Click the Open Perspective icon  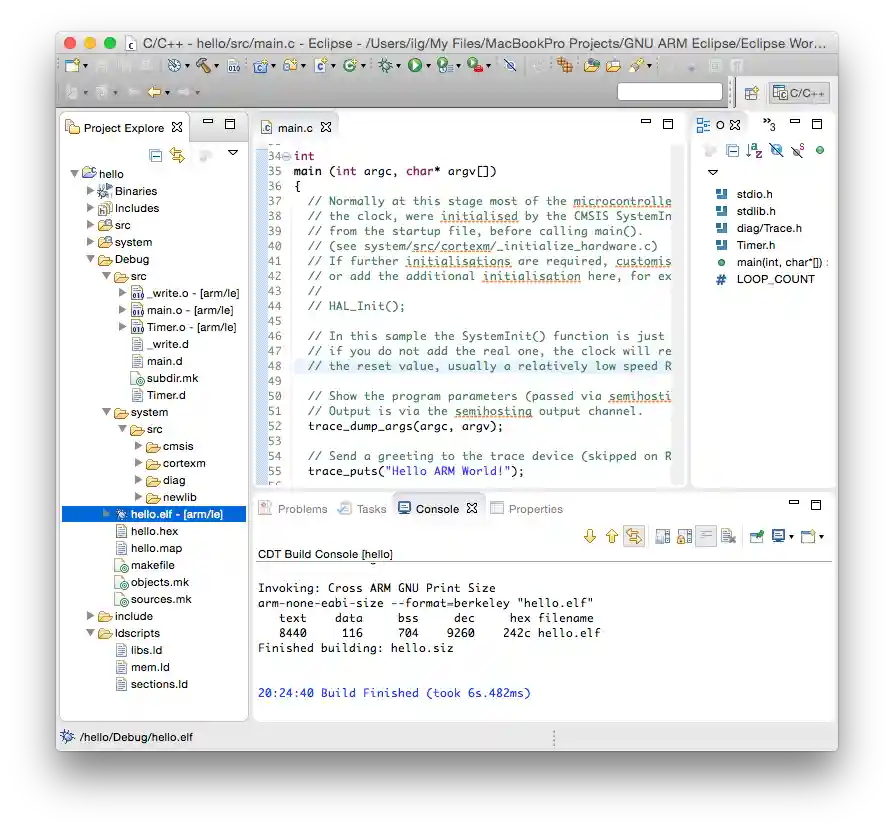[751, 94]
